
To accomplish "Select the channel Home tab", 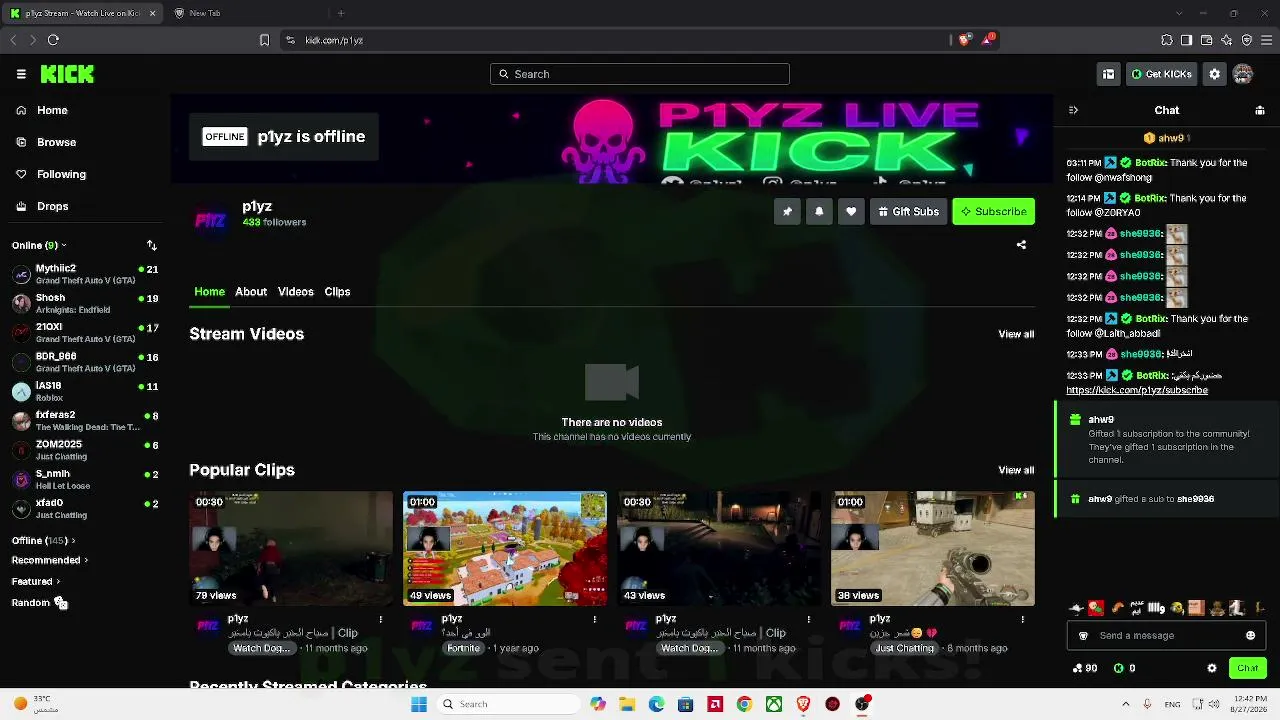I will click(x=209, y=292).
